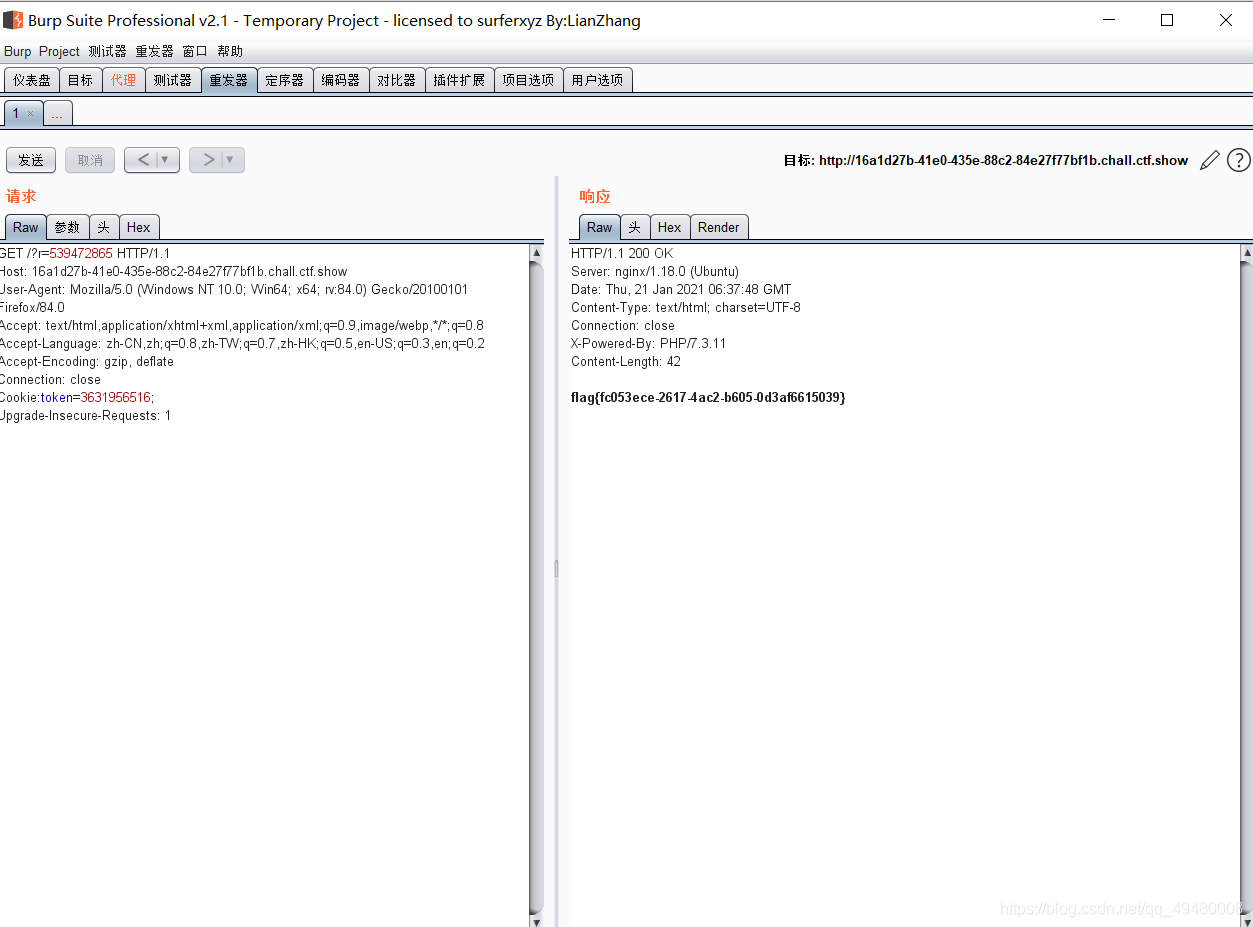The height and width of the screenshot is (927, 1253).
Task: Click the 请求 section heading
Action: 21,196
